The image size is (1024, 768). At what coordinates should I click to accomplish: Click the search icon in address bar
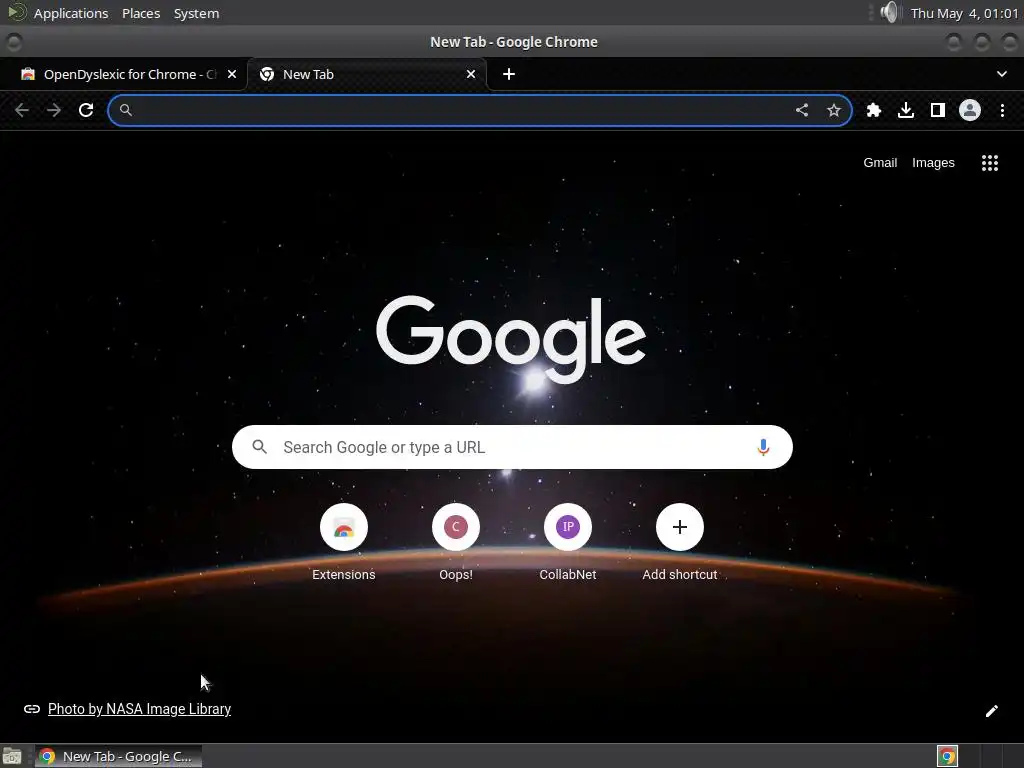(x=126, y=110)
